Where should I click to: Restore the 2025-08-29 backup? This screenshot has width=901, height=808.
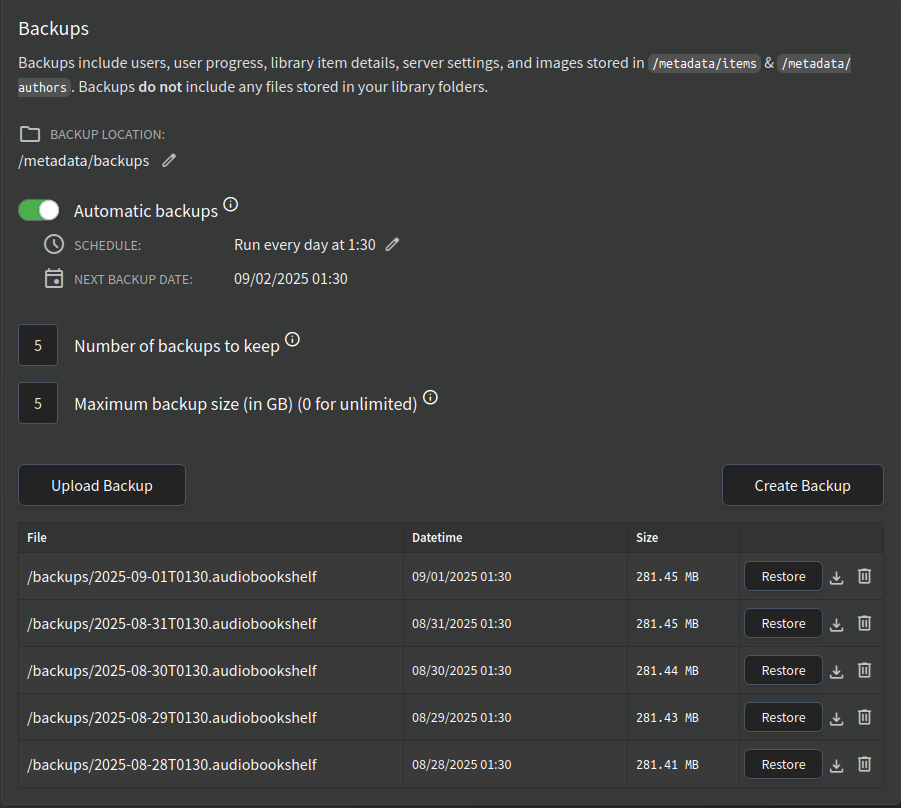783,717
